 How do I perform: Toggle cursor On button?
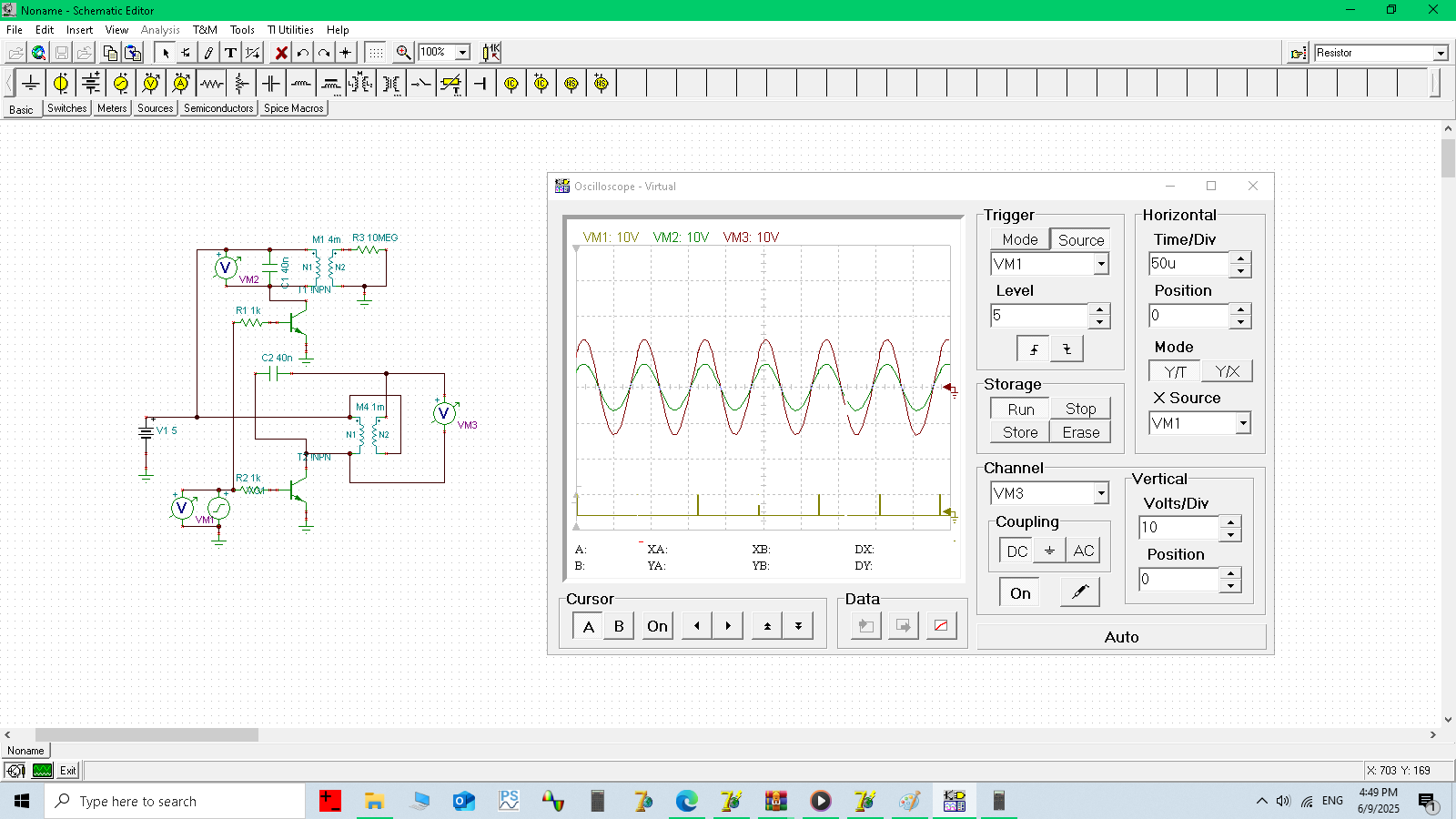click(657, 626)
